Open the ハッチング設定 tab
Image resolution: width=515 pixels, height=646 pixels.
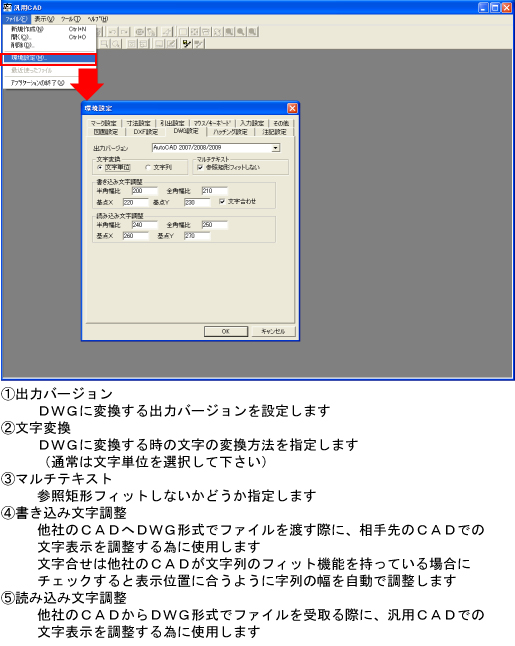click(230, 132)
